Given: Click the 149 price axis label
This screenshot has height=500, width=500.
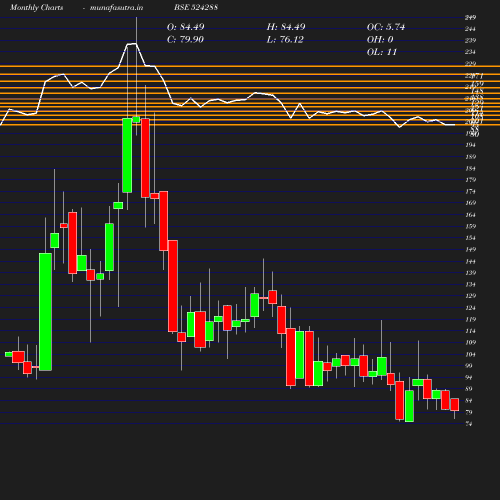Looking at the screenshot, I should tap(470, 249).
